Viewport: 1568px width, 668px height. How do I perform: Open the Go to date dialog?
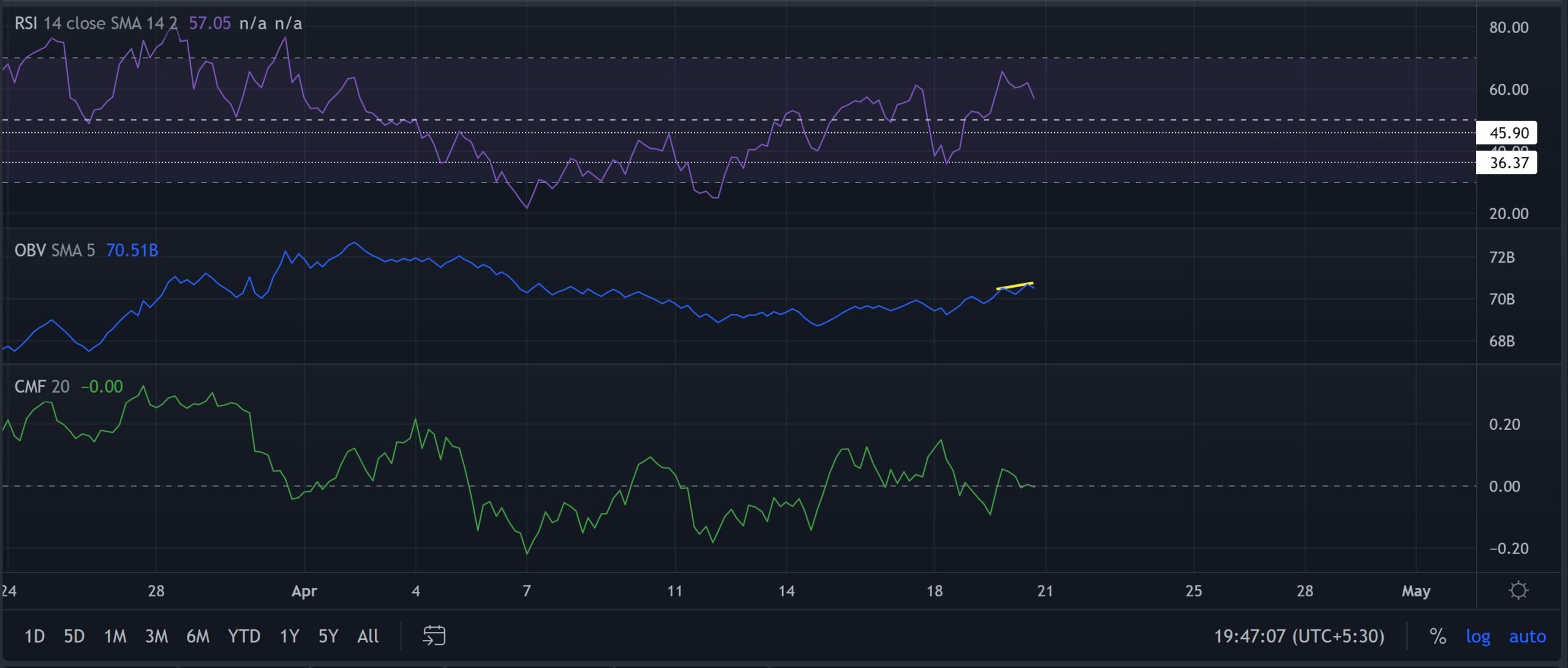435,636
